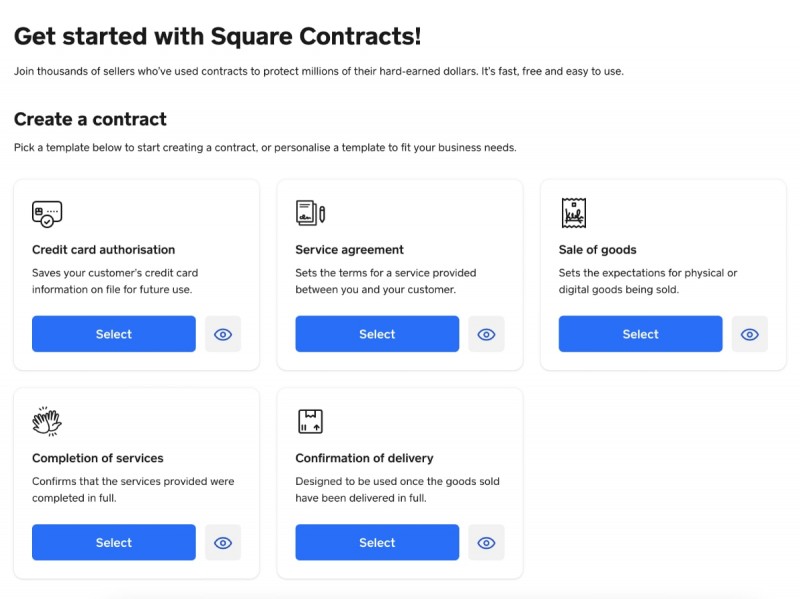Open the Completion of services card

137,458
